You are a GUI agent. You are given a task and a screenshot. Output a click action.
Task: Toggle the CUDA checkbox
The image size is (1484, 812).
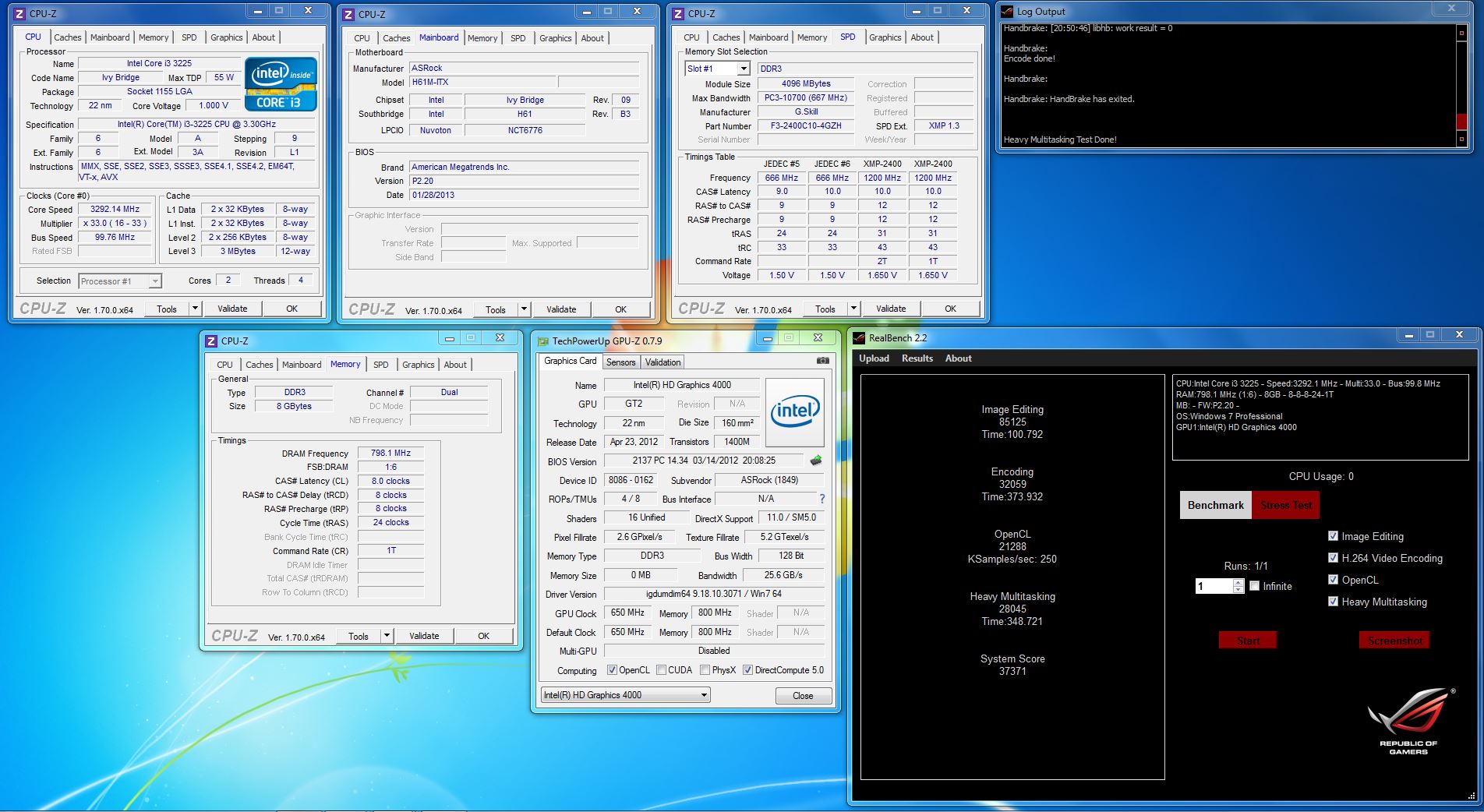point(661,670)
